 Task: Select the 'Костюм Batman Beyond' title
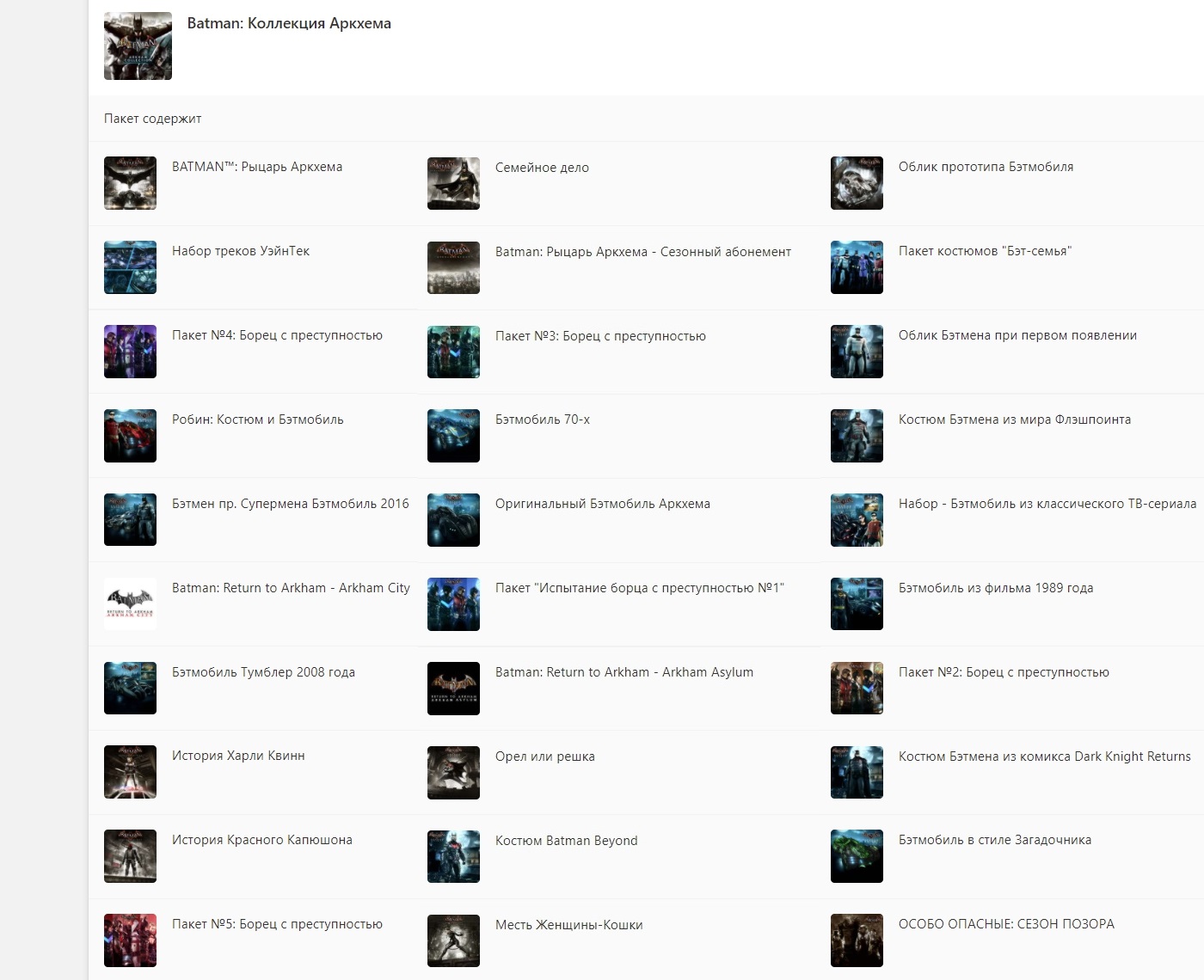[567, 841]
